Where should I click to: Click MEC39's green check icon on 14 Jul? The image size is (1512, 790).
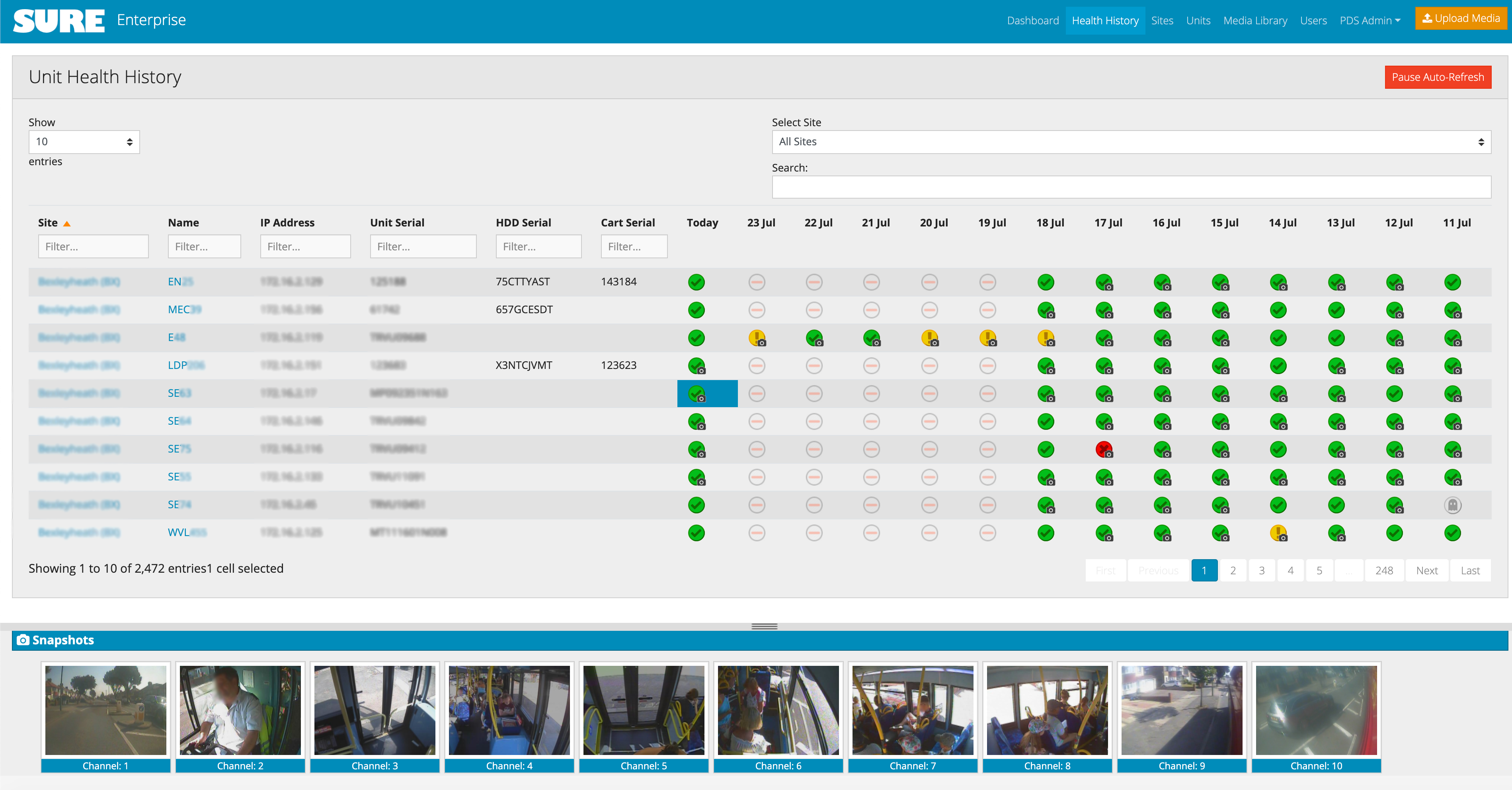pyautogui.click(x=1278, y=309)
